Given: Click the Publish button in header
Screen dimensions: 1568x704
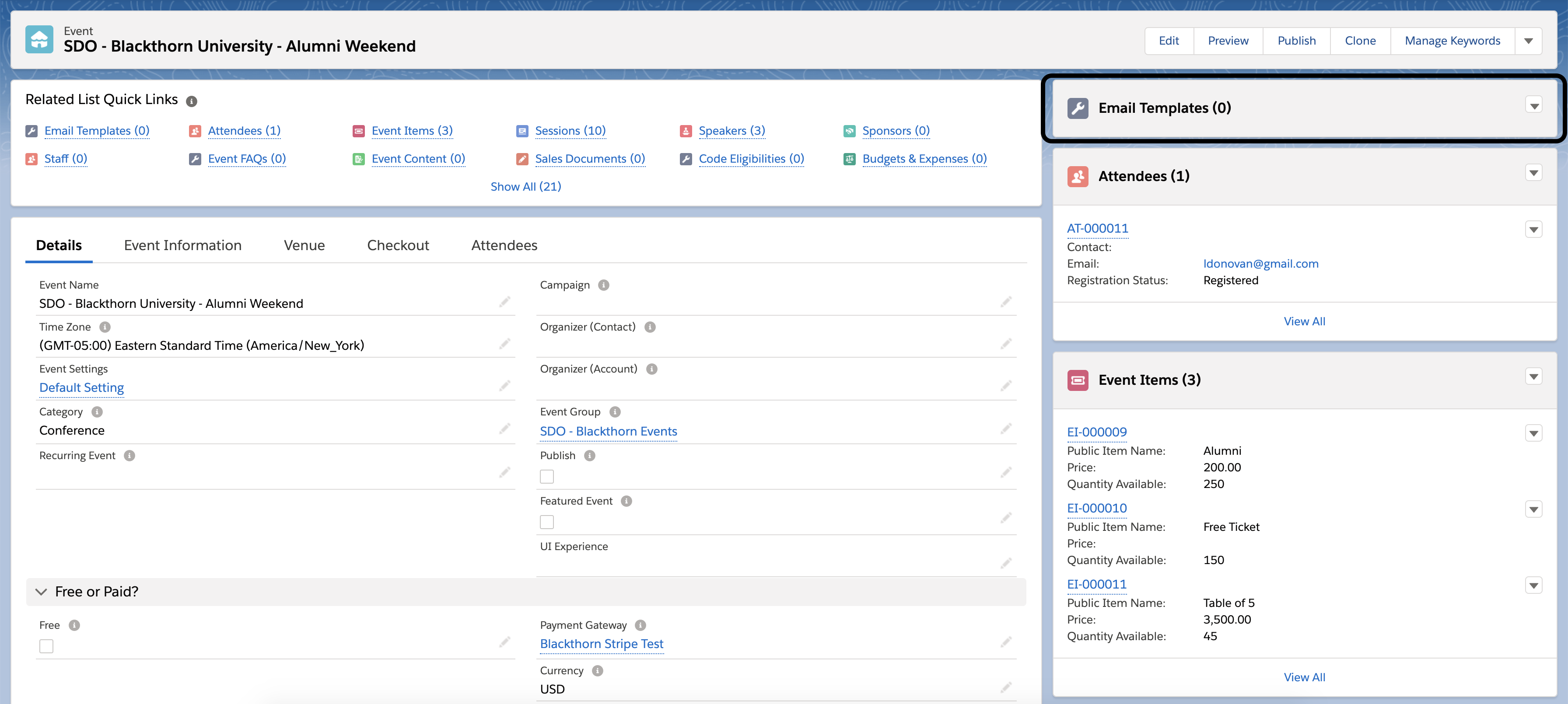Looking at the screenshot, I should (x=1296, y=41).
